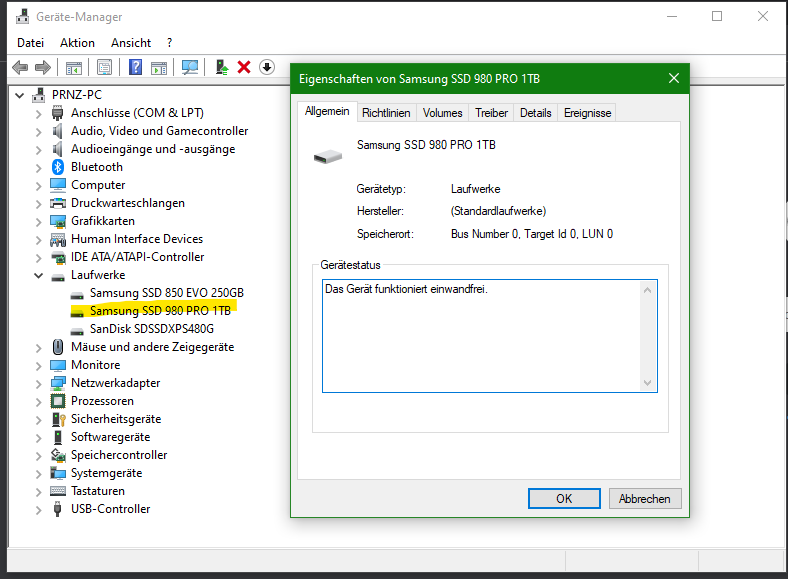Click the Abbrechen button
The image size is (788, 579).
click(645, 499)
